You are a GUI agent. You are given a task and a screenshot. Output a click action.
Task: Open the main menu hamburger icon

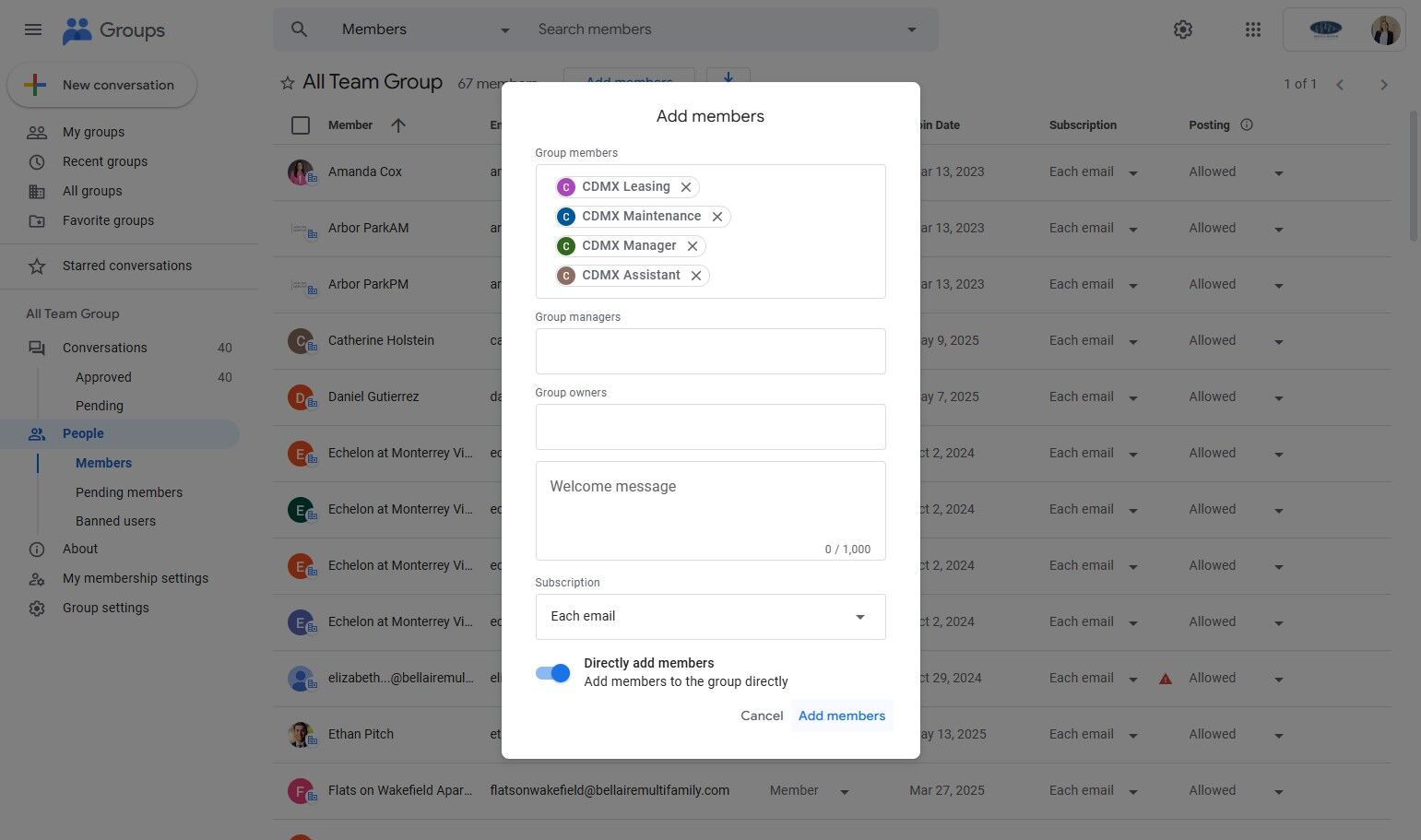coord(33,30)
